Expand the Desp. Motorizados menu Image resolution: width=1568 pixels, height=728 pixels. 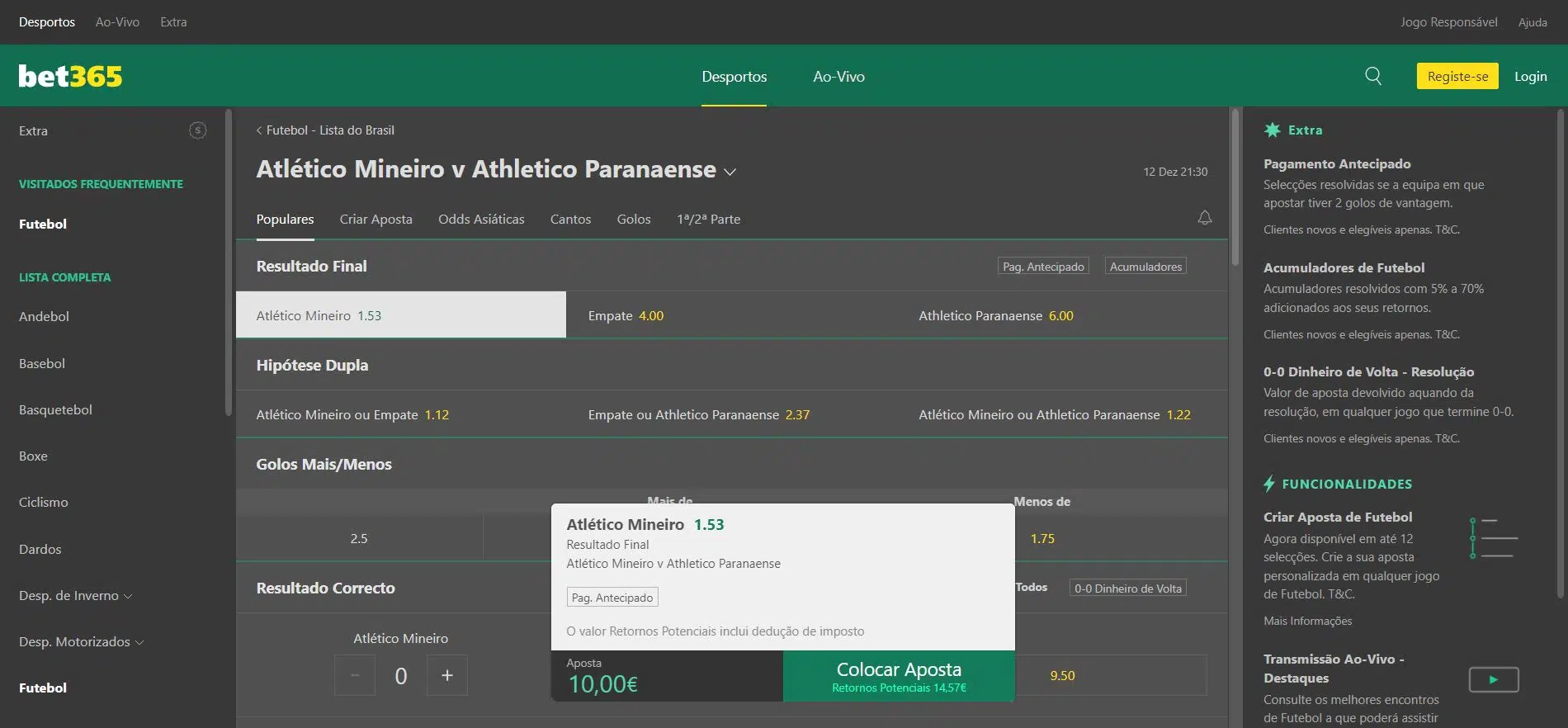coord(81,641)
